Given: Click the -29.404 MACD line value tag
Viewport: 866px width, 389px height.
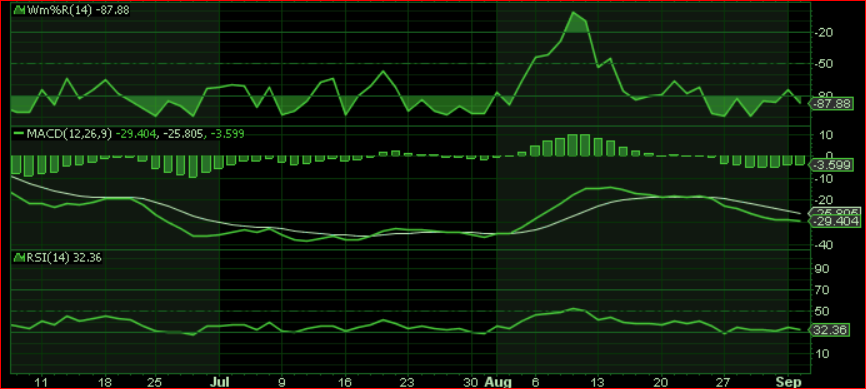Looking at the screenshot, I should 833,222.
